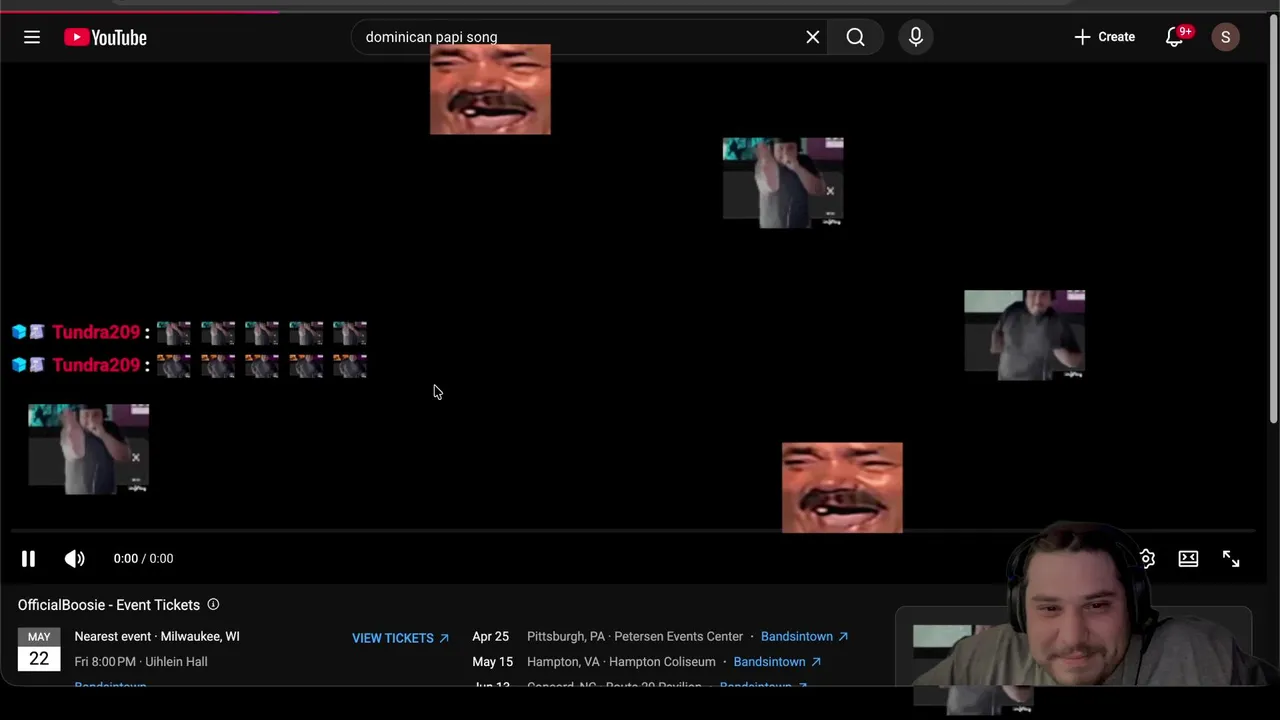Start voice search with microphone icon
1280x720 pixels.
916,37
